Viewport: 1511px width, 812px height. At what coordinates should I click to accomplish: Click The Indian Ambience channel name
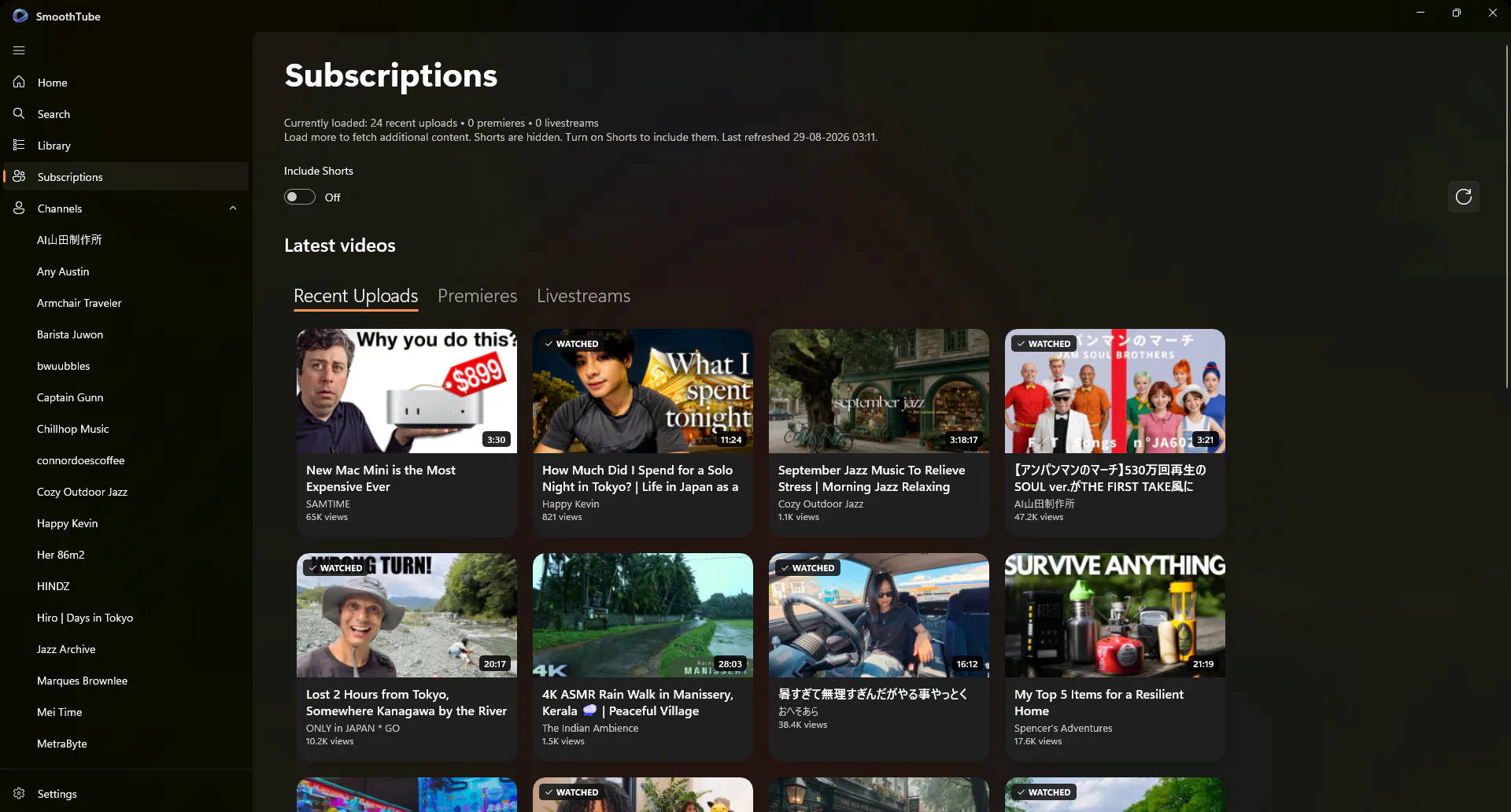coord(590,729)
